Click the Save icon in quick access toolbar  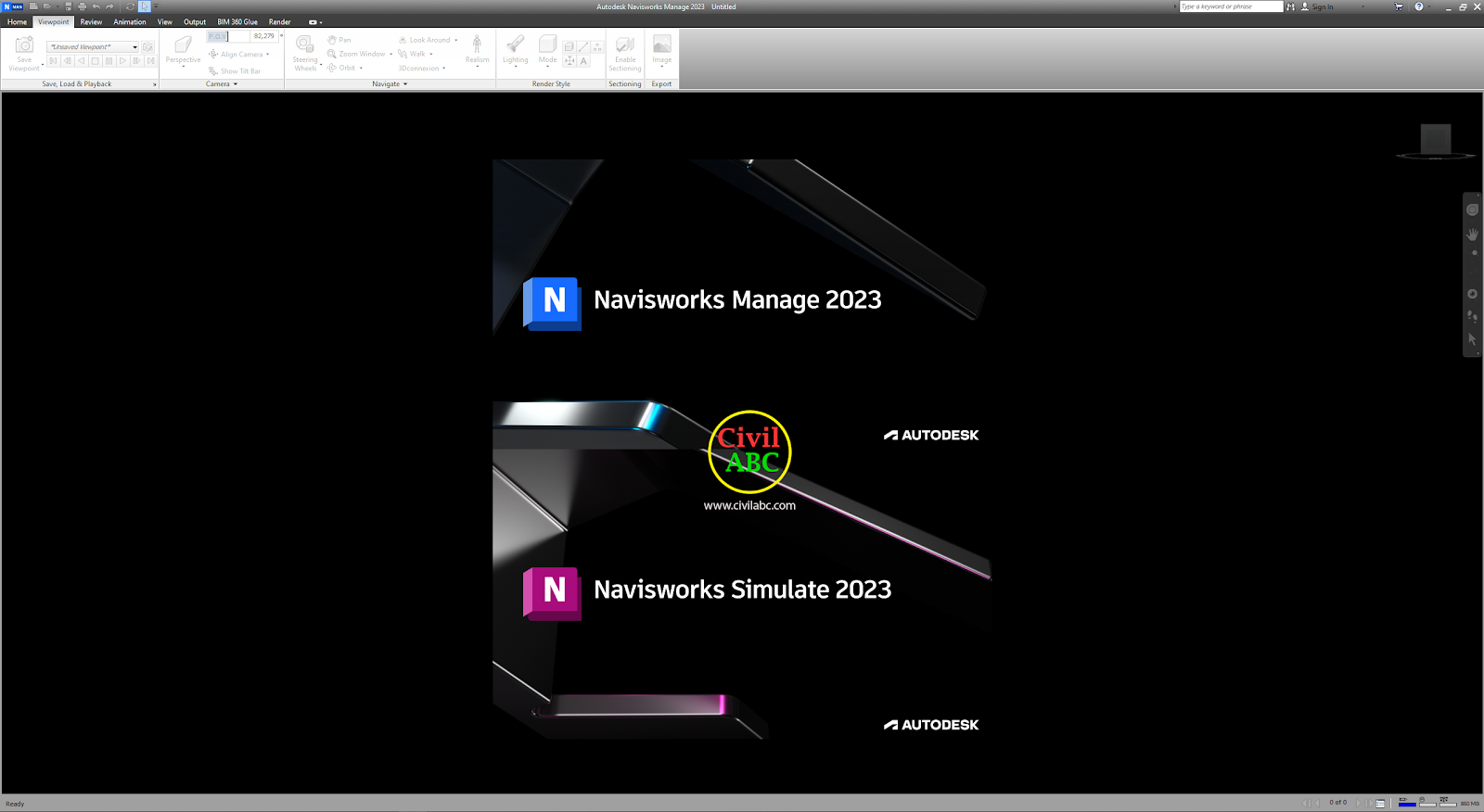(x=68, y=6)
